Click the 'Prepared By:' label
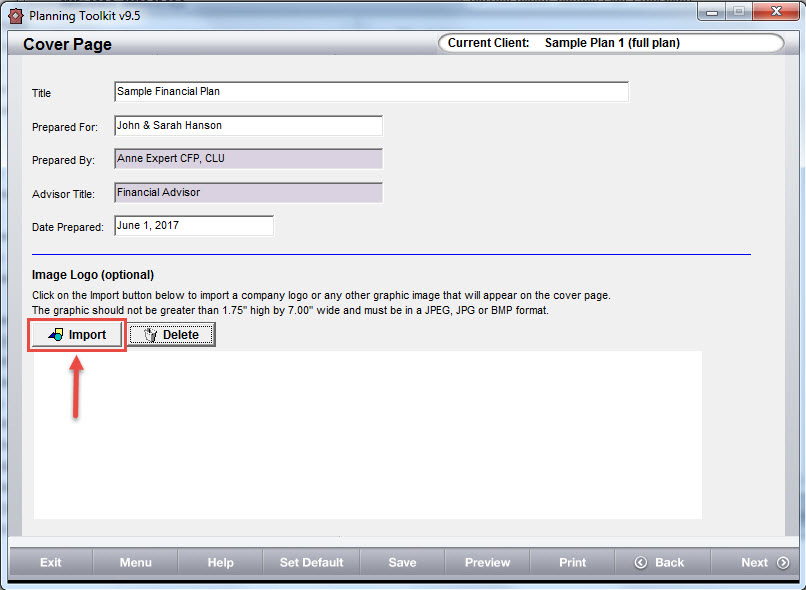Image resolution: width=806 pixels, height=590 pixels. pyautogui.click(x=64, y=160)
